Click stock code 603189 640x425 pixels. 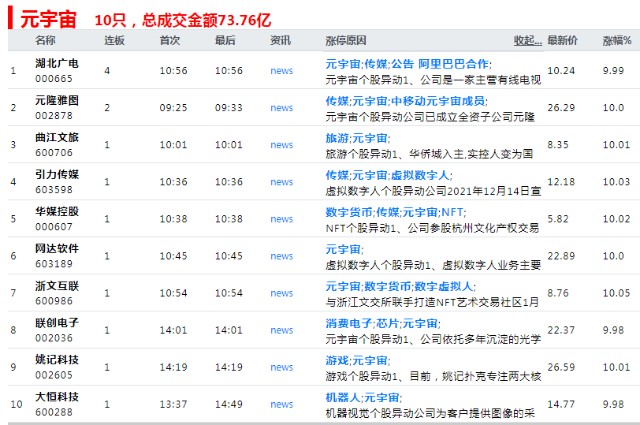pyautogui.click(x=54, y=264)
